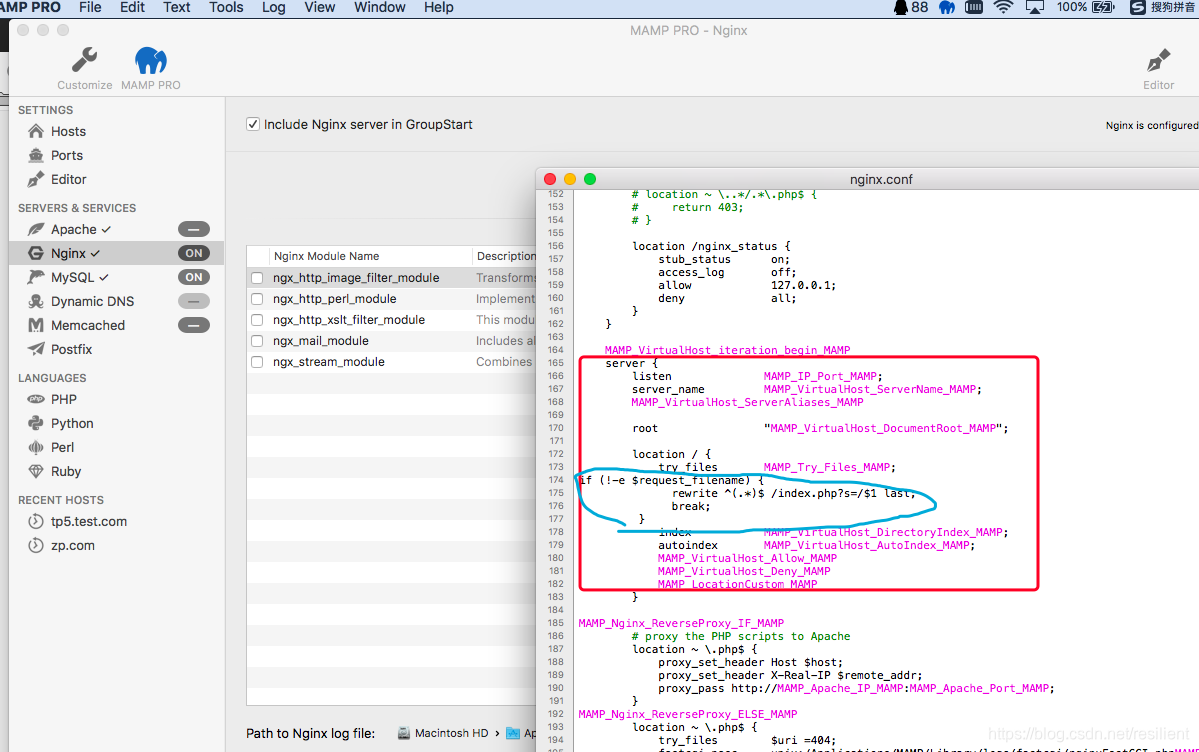Screen dimensions: 1199x752
Task: Click the clock icon next to tp5.test.com
Action: [36, 522]
